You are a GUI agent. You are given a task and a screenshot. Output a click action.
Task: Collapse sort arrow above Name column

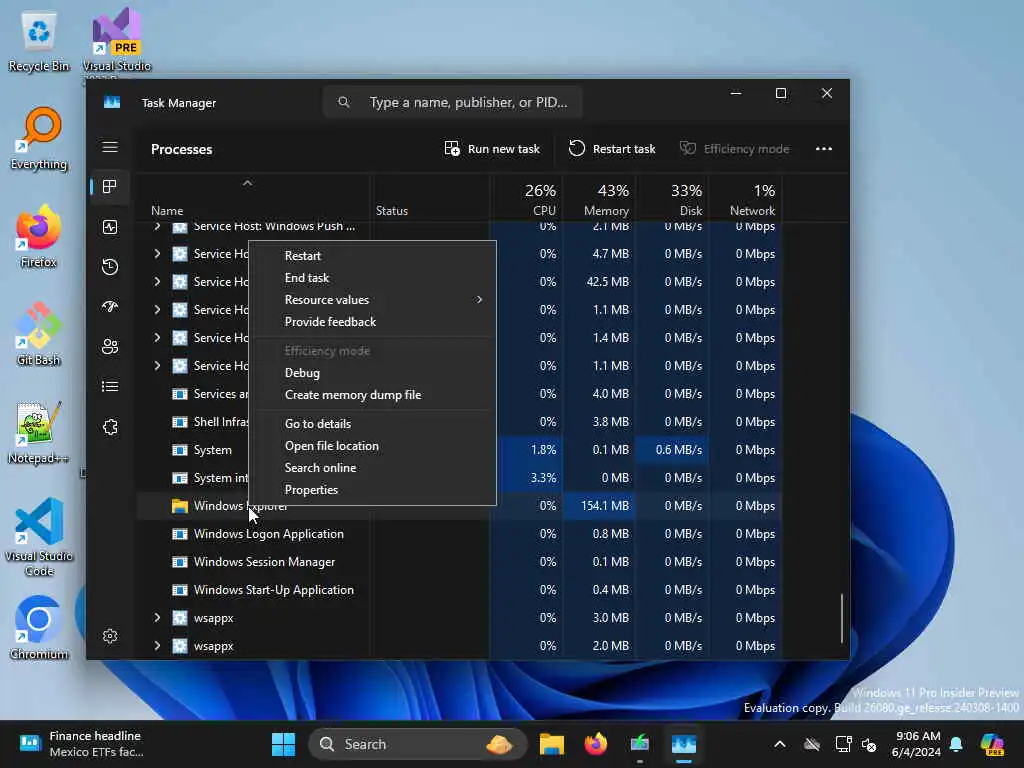(248, 184)
